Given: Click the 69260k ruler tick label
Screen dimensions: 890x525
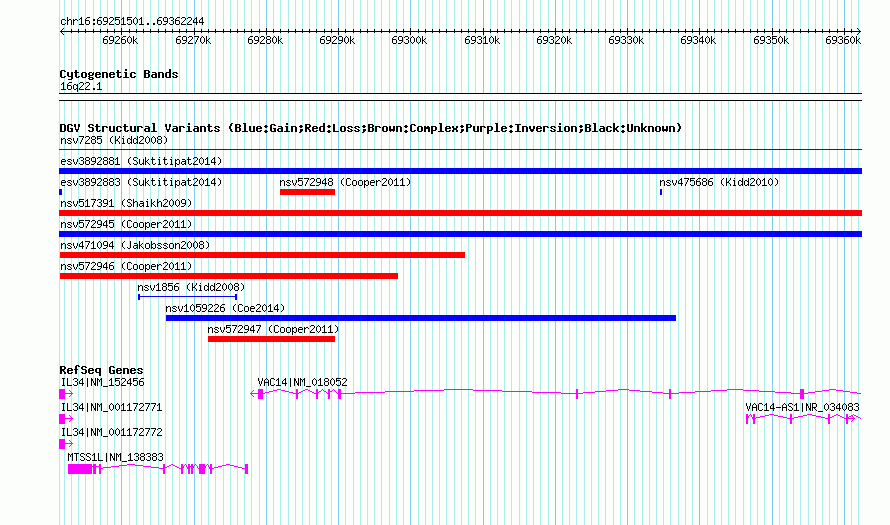Looking at the screenshot, I should tap(120, 41).
